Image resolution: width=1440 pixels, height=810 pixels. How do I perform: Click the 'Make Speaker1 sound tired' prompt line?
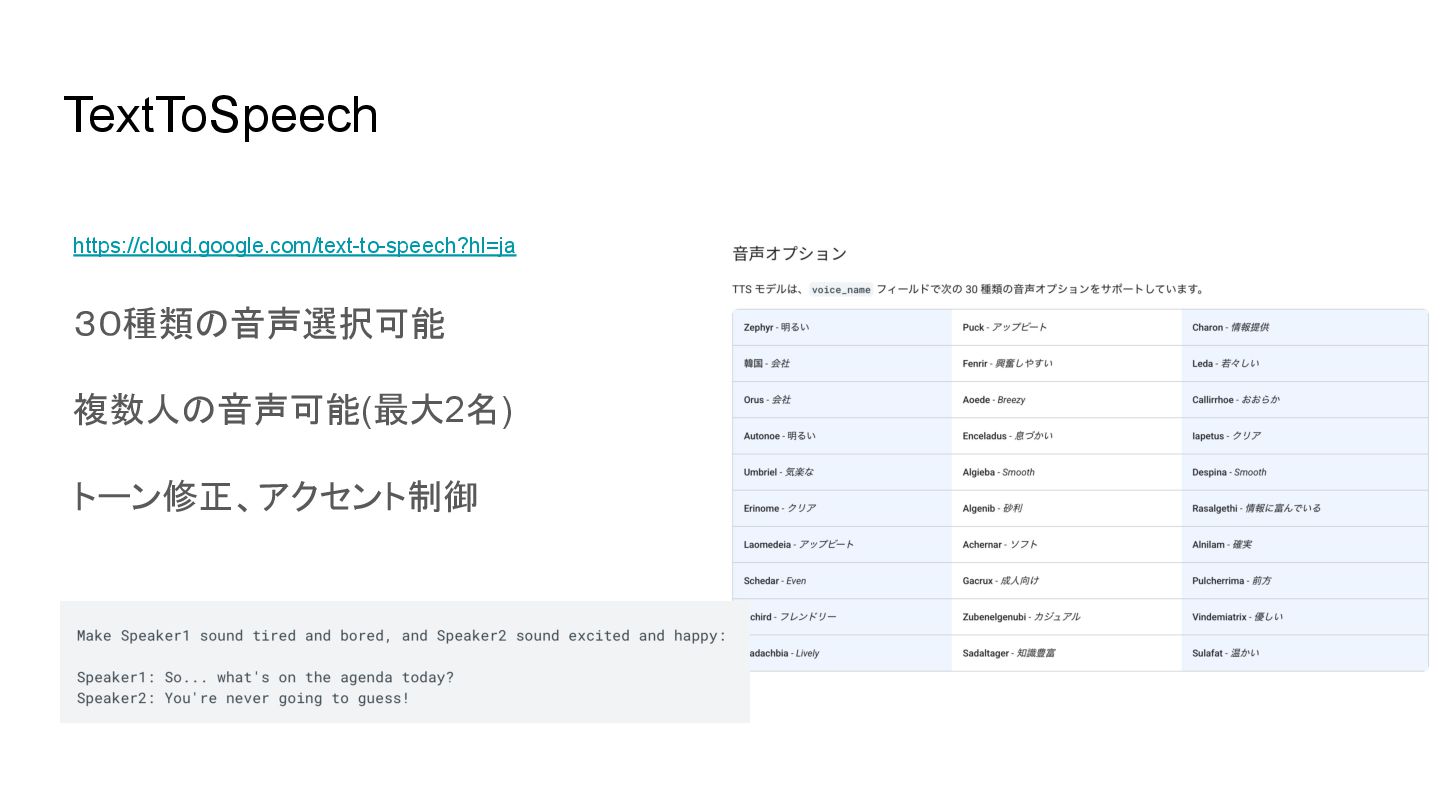click(x=402, y=635)
